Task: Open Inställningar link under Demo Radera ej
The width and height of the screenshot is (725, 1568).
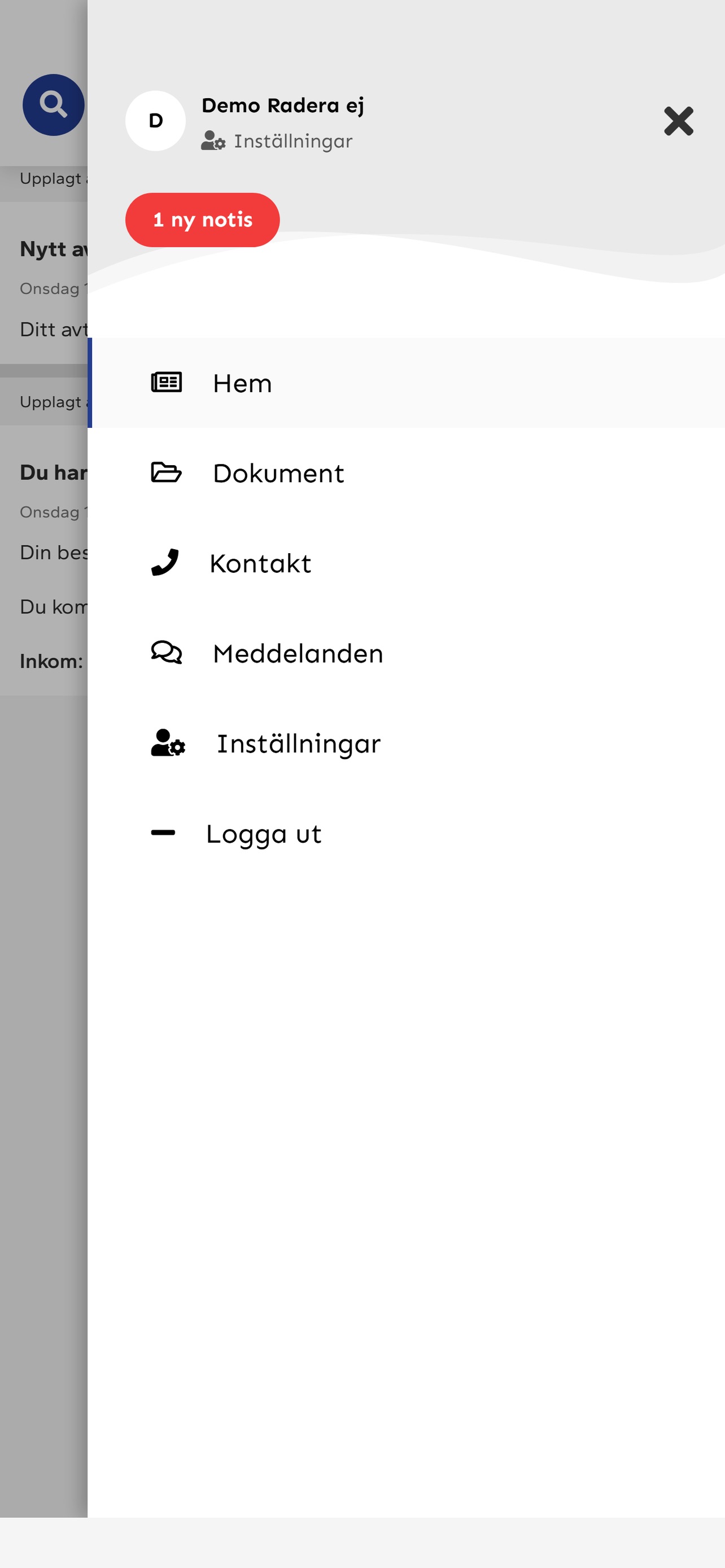Action: (x=277, y=141)
